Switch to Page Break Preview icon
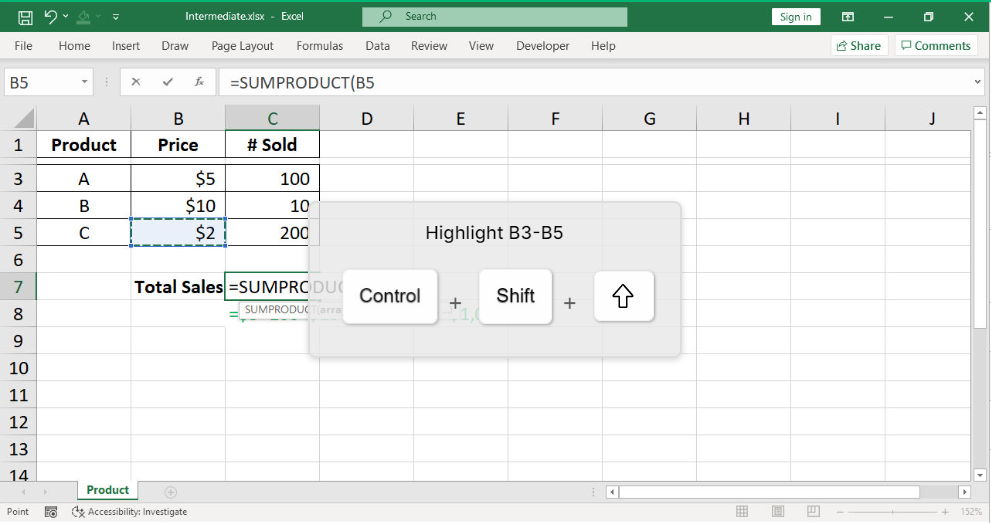This screenshot has width=991, height=523. click(813, 512)
